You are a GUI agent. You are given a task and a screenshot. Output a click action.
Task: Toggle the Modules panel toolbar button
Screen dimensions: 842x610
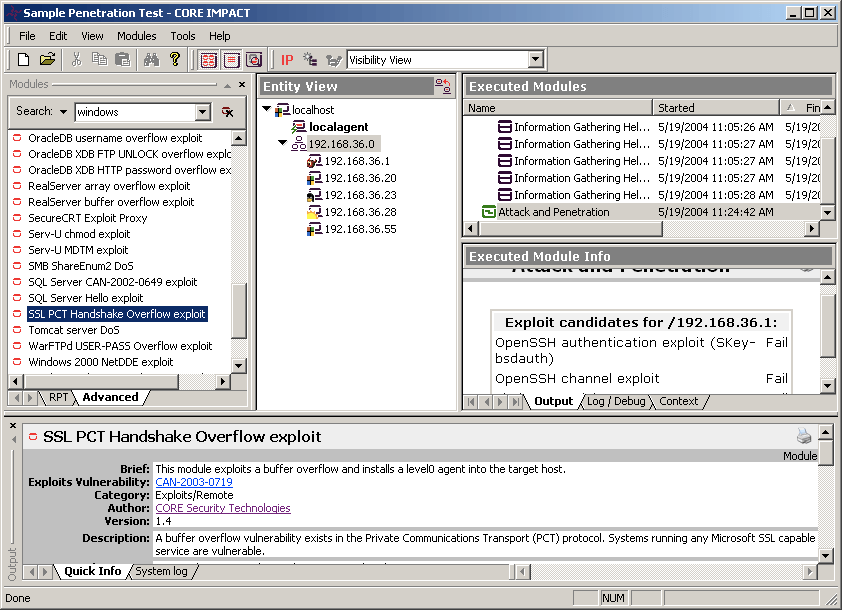tap(208, 60)
